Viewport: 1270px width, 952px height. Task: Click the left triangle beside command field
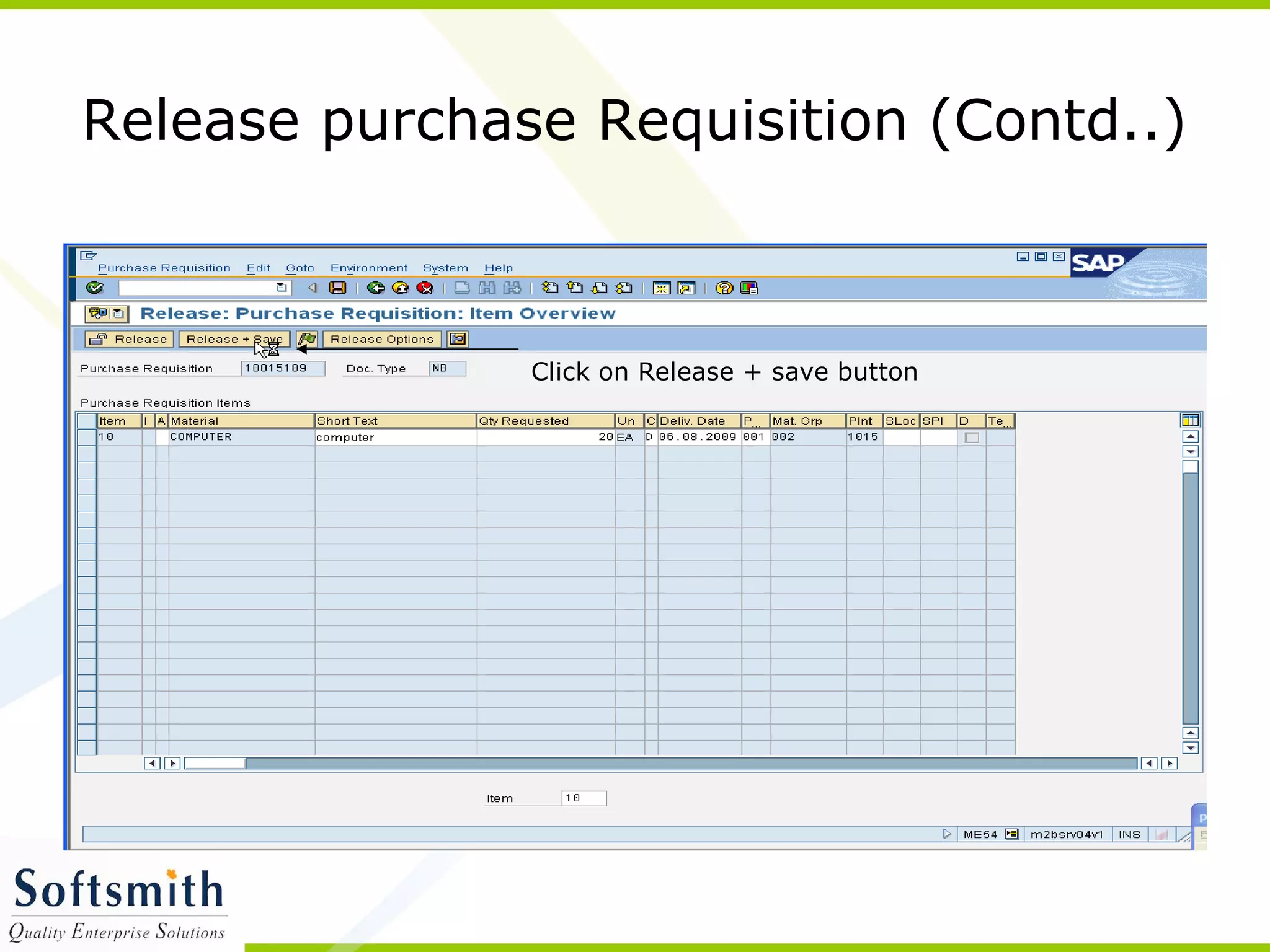click(313, 288)
